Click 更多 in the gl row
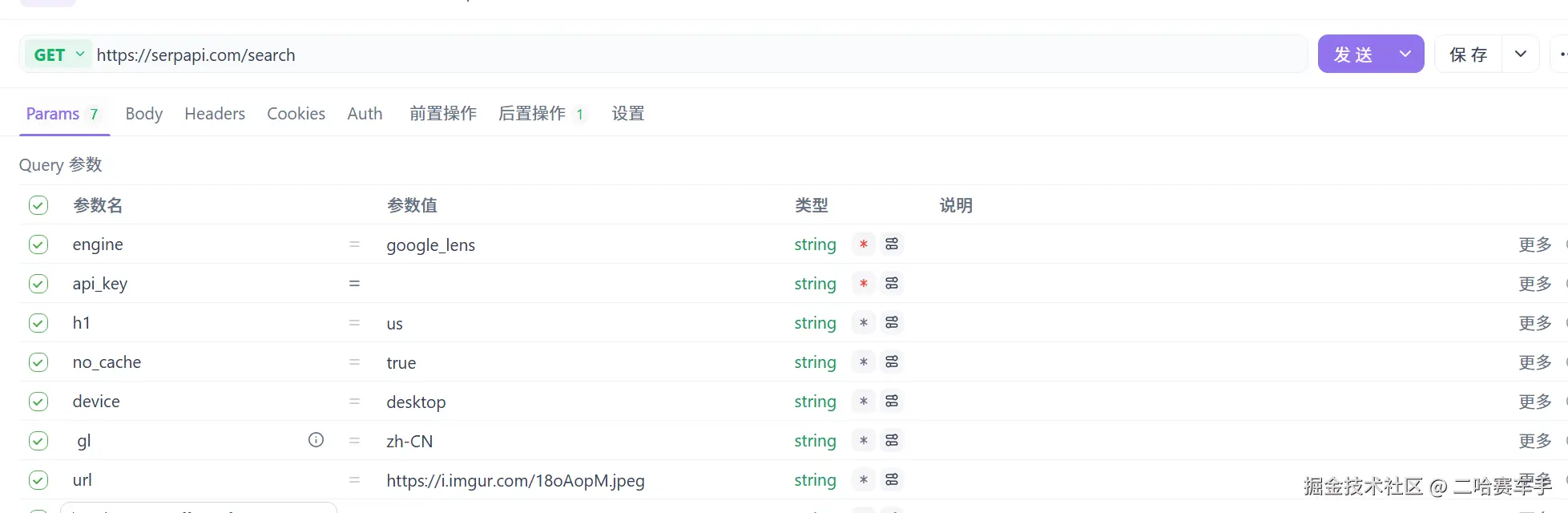1568x513 pixels. (1535, 441)
